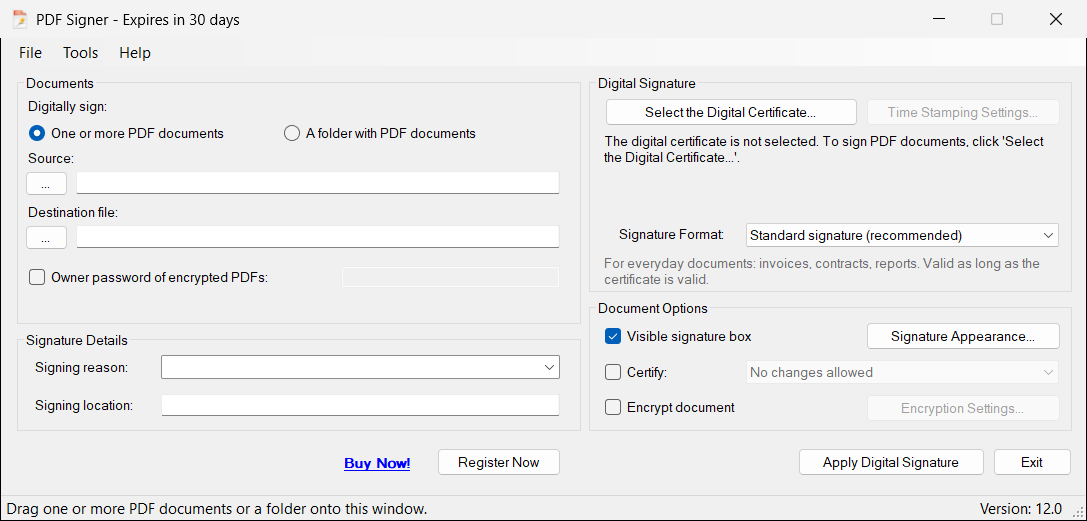Click into the Destination file field

coord(318,237)
